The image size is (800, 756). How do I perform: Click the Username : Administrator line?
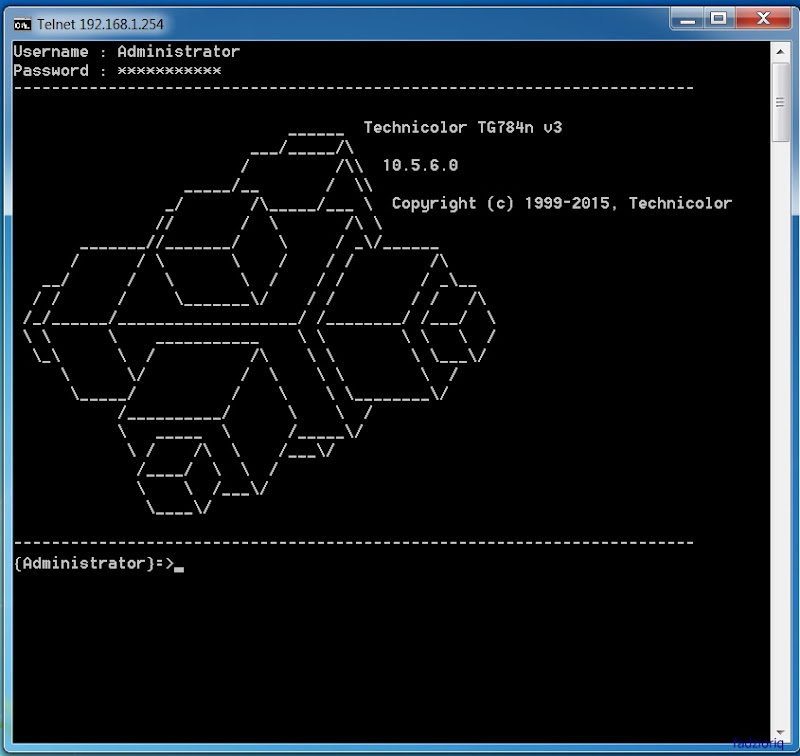tap(127, 52)
